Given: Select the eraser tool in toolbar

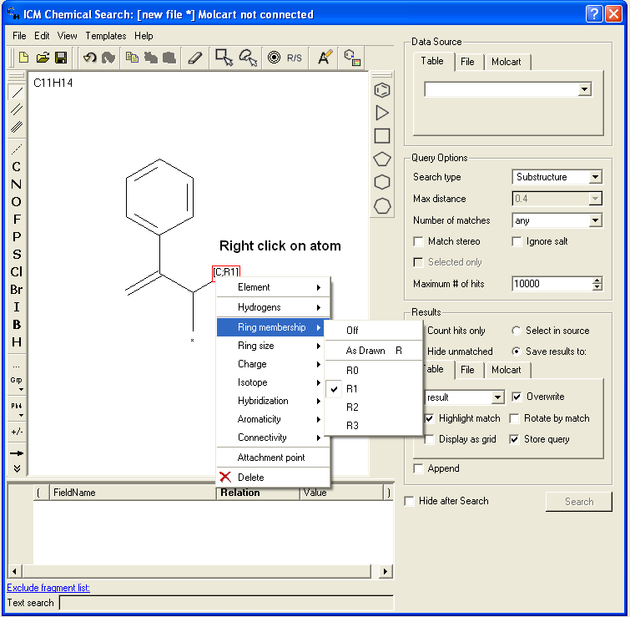Looking at the screenshot, I should (195, 58).
